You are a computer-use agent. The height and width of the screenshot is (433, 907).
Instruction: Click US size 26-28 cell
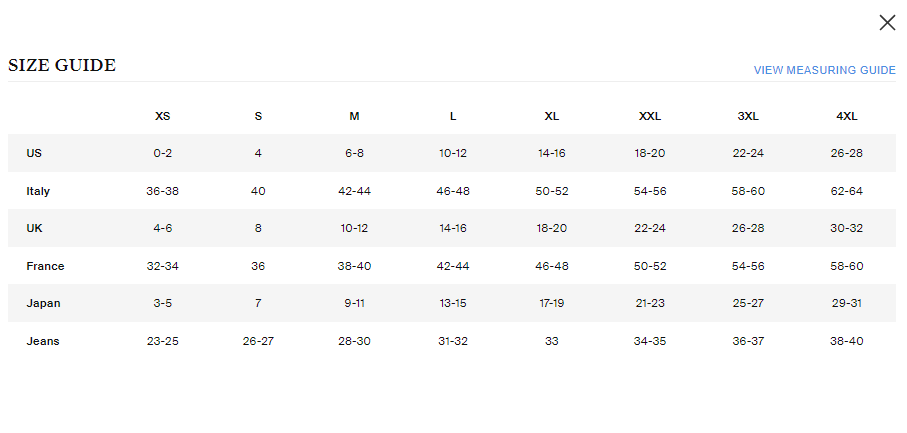coord(847,153)
